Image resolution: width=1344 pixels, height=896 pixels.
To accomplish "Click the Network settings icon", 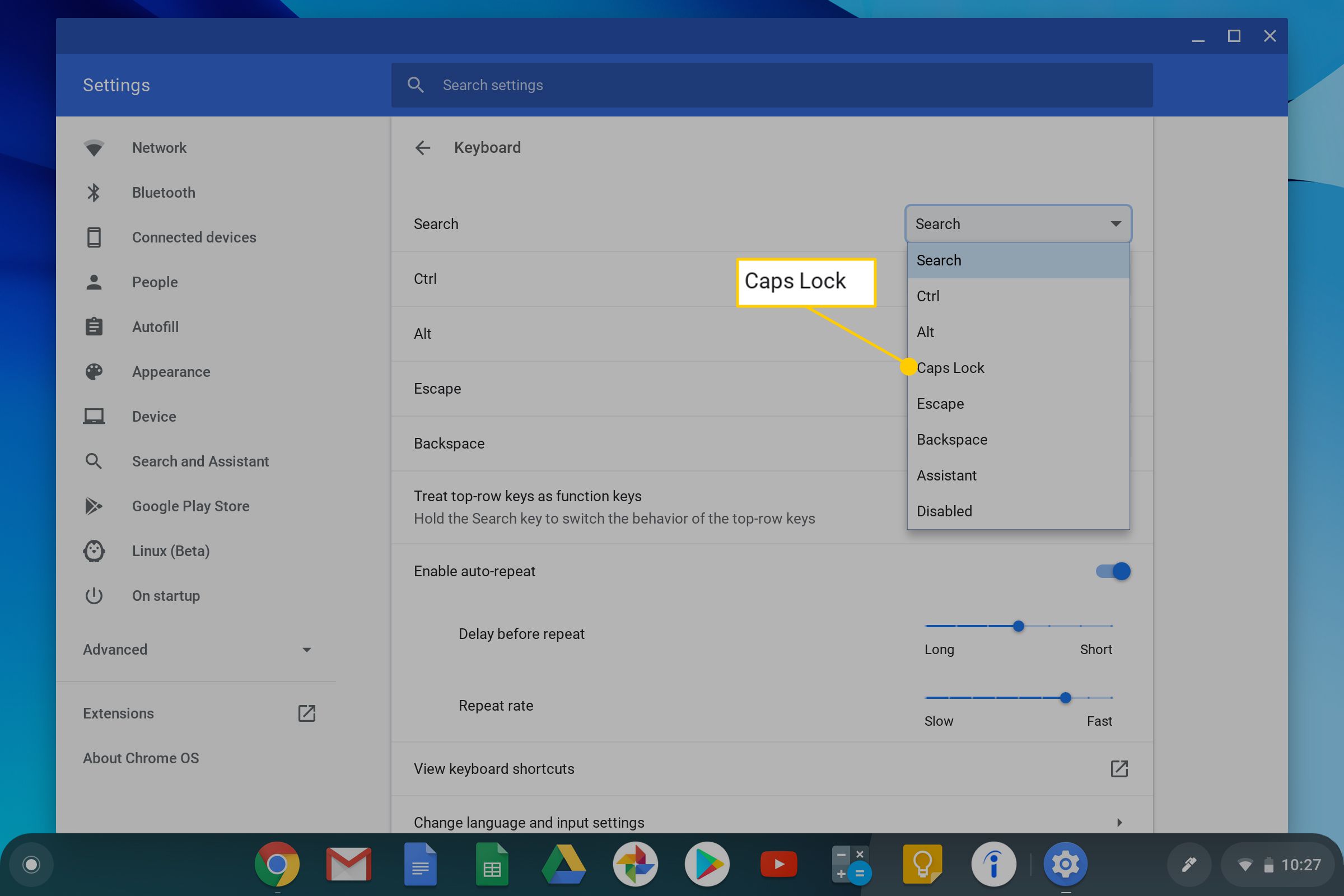I will (93, 148).
